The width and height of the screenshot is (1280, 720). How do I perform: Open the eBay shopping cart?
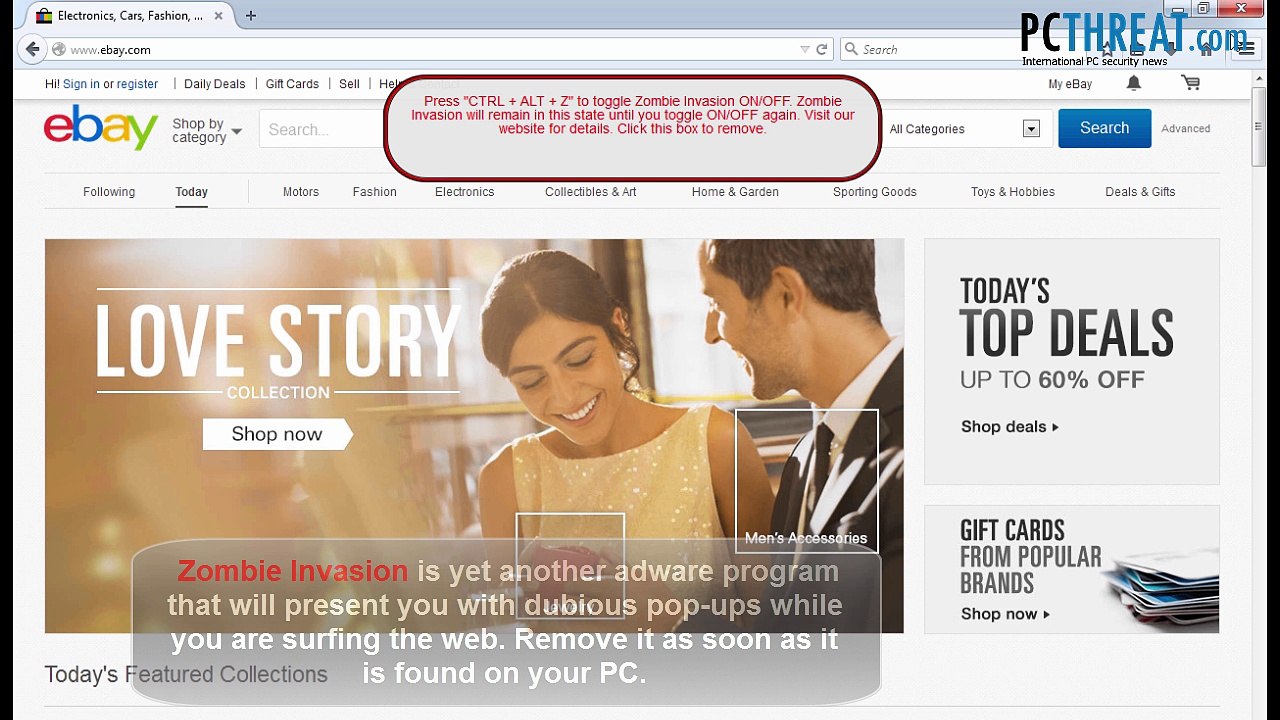click(x=1190, y=84)
